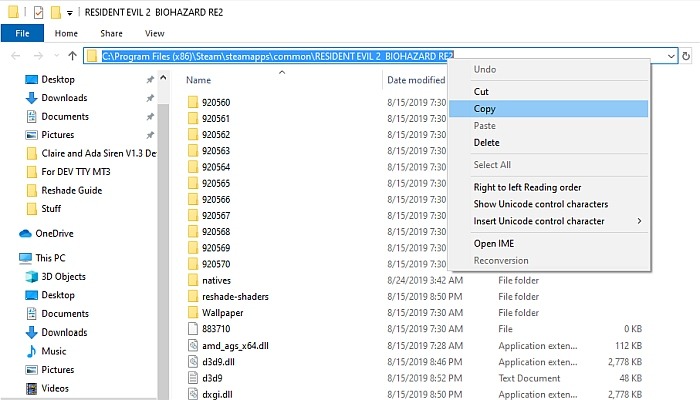Open the For DEV TTY MT3 folder

[75, 172]
